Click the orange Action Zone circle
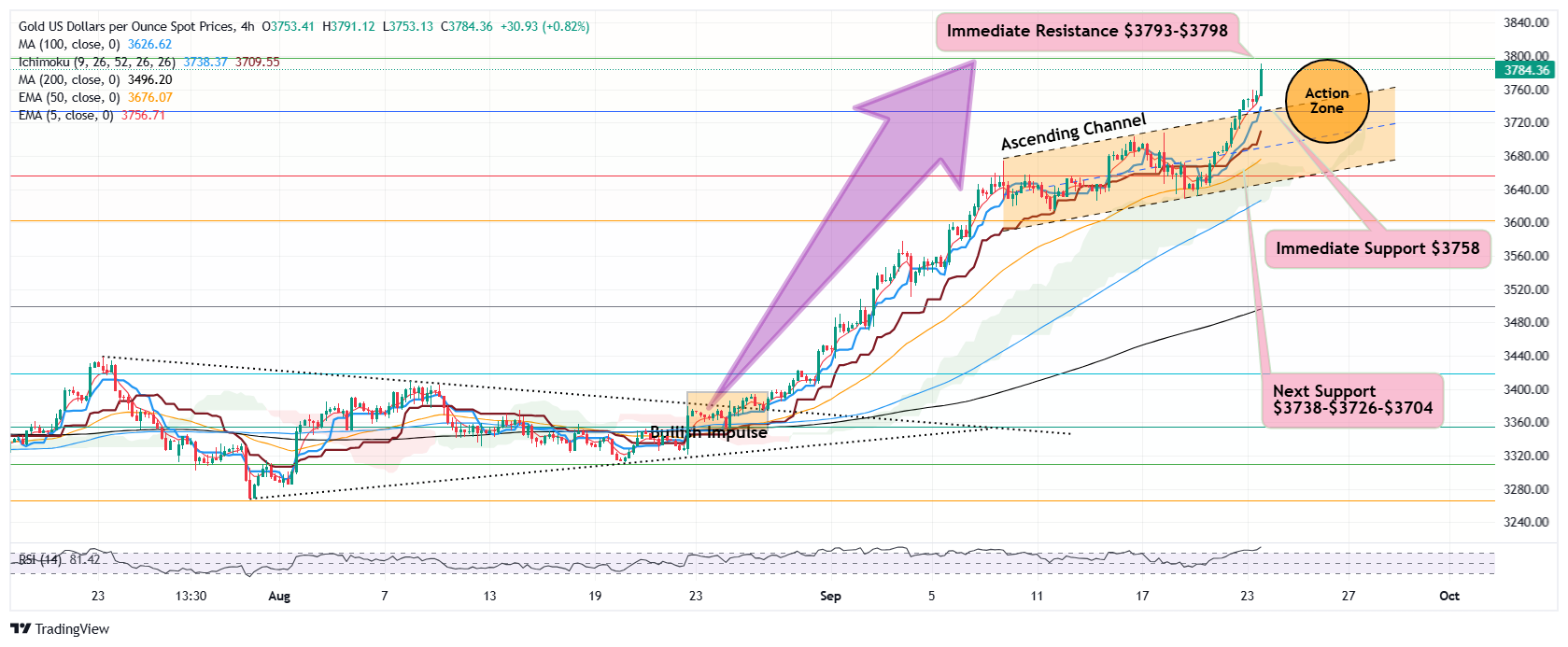The height and width of the screenshot is (647, 1568). click(x=1326, y=101)
